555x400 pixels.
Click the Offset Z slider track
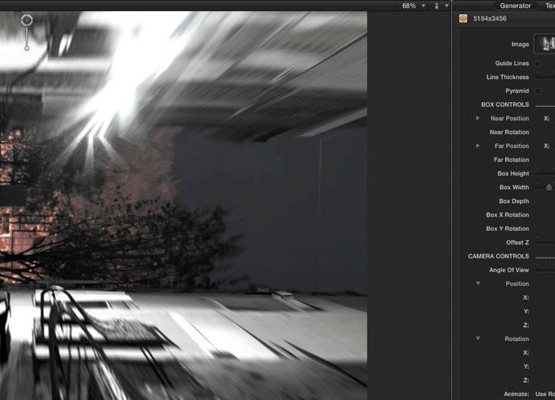(545, 242)
